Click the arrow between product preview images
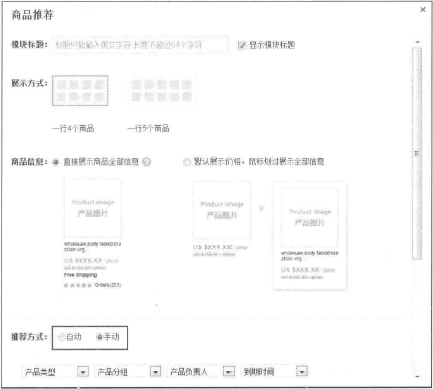 tap(262, 208)
